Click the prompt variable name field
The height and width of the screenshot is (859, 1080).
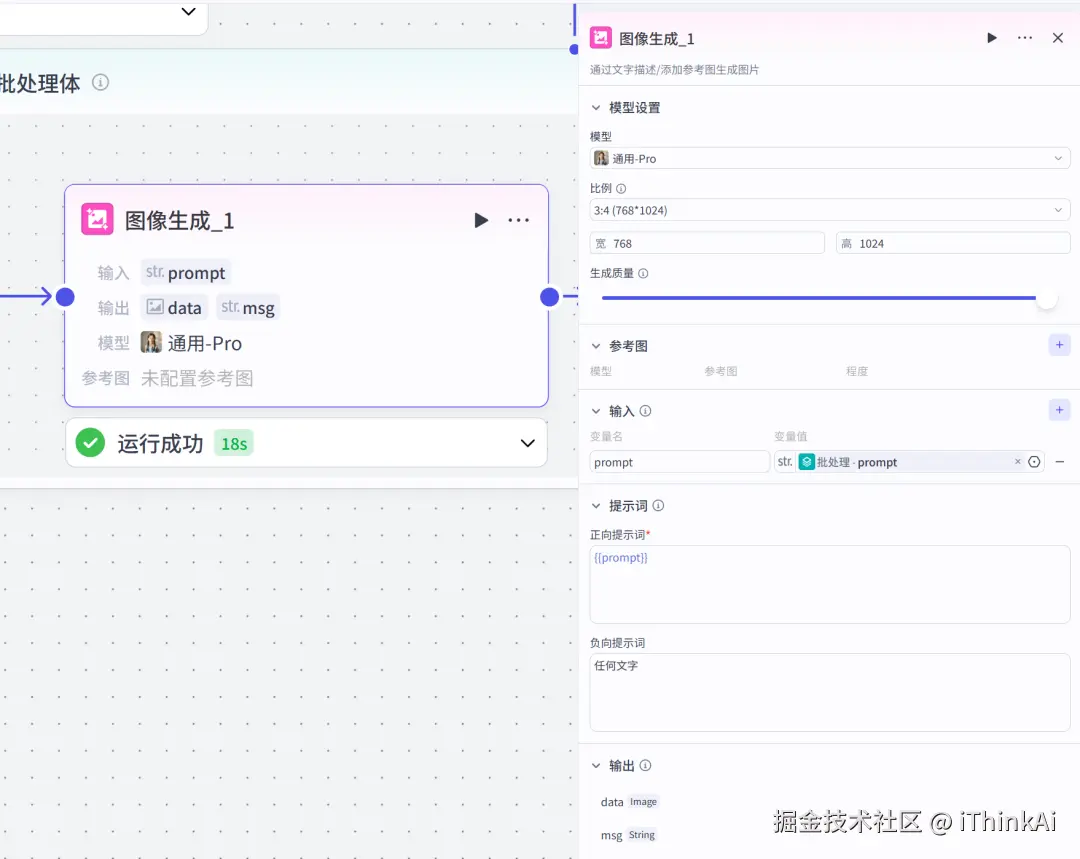679,462
